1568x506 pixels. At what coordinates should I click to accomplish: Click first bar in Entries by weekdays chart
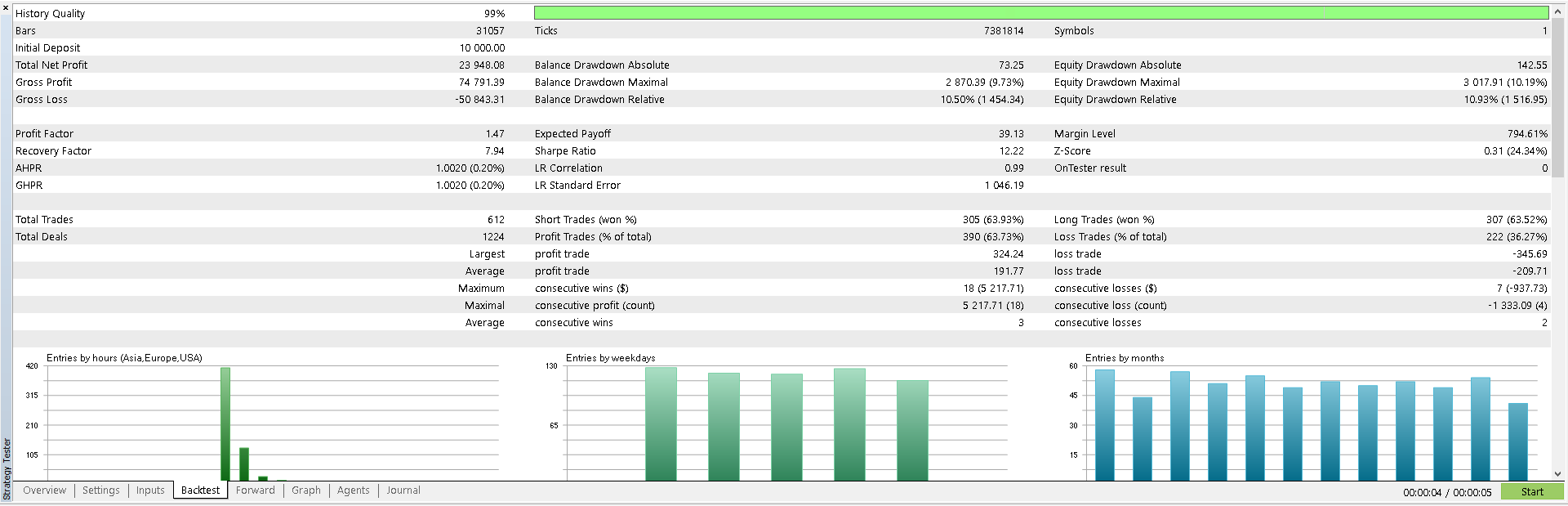click(x=661, y=423)
